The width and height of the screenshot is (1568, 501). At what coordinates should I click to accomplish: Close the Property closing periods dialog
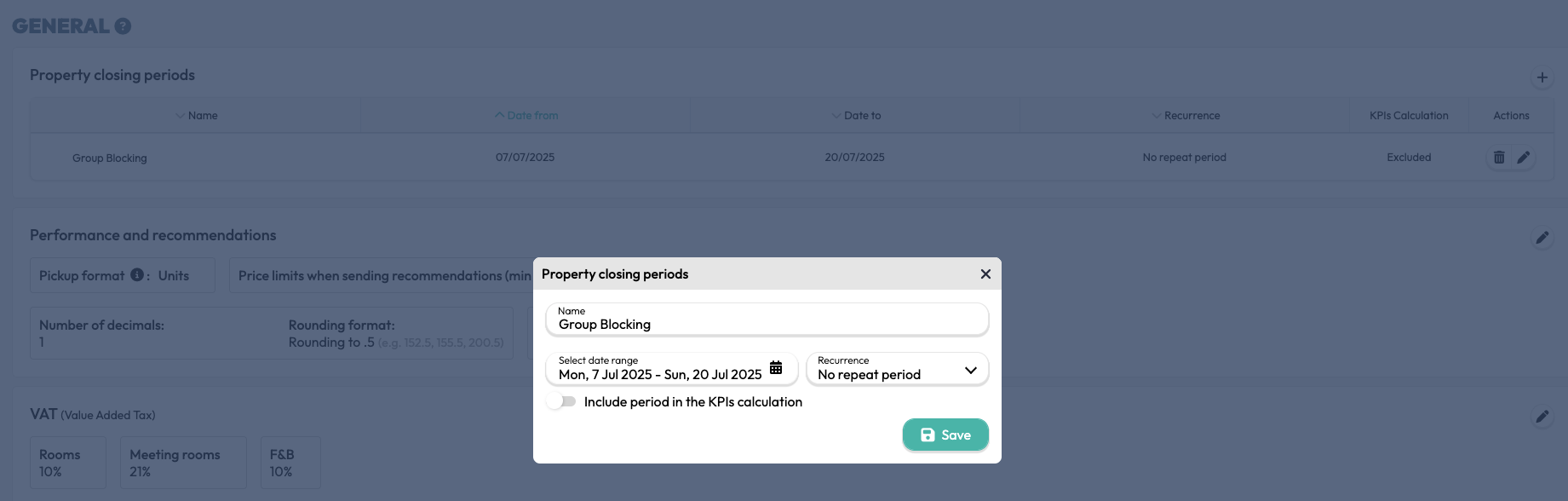click(985, 274)
